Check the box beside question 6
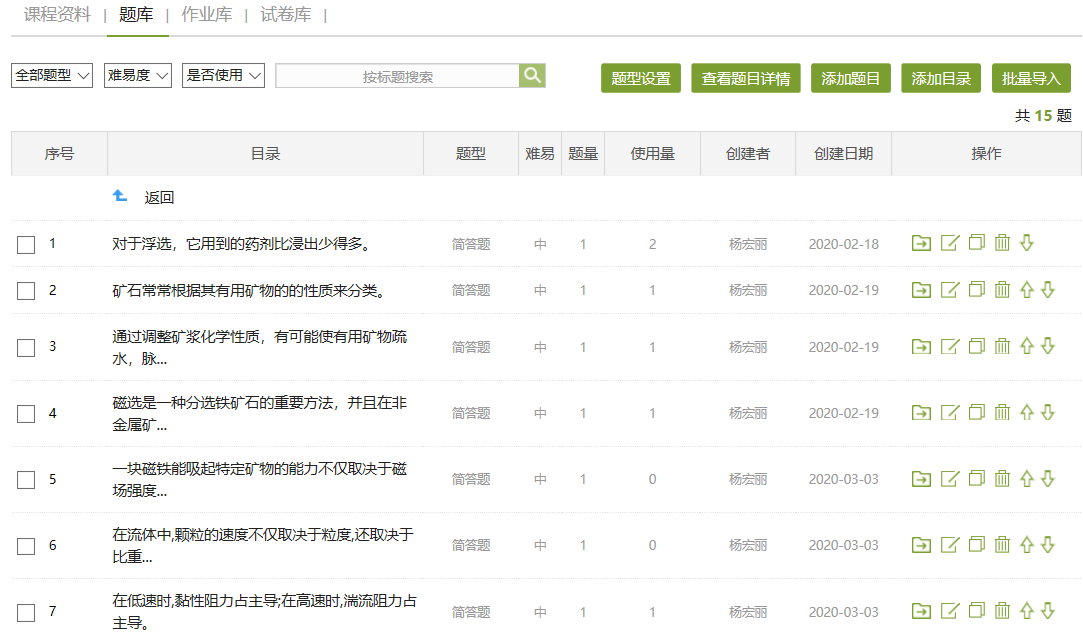 (26, 546)
